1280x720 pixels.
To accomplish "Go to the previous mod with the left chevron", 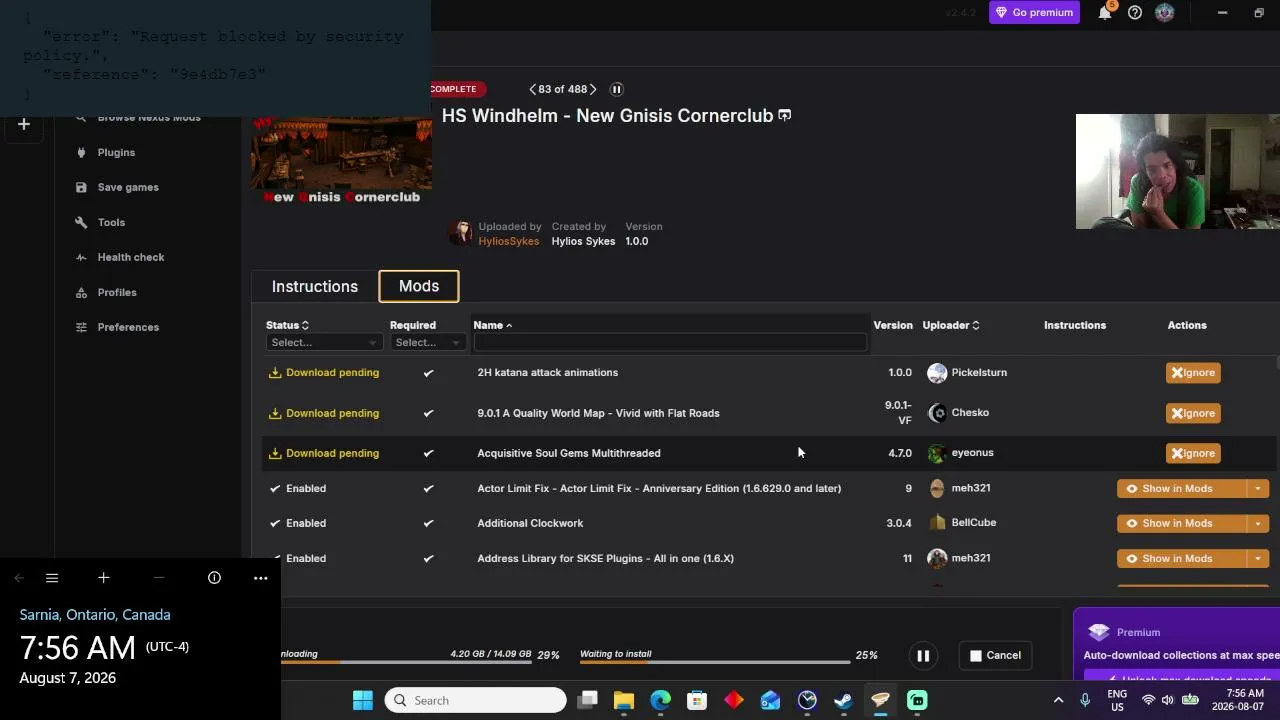I will pos(533,89).
